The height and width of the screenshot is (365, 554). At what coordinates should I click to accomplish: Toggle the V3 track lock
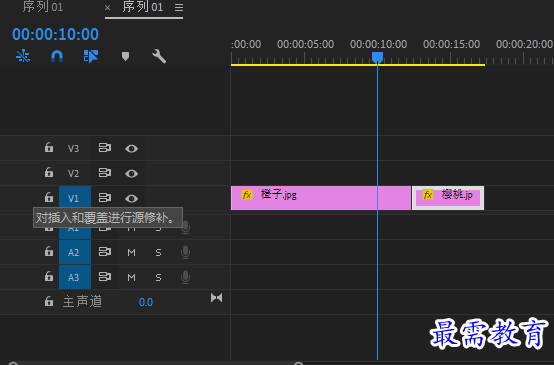coord(49,147)
